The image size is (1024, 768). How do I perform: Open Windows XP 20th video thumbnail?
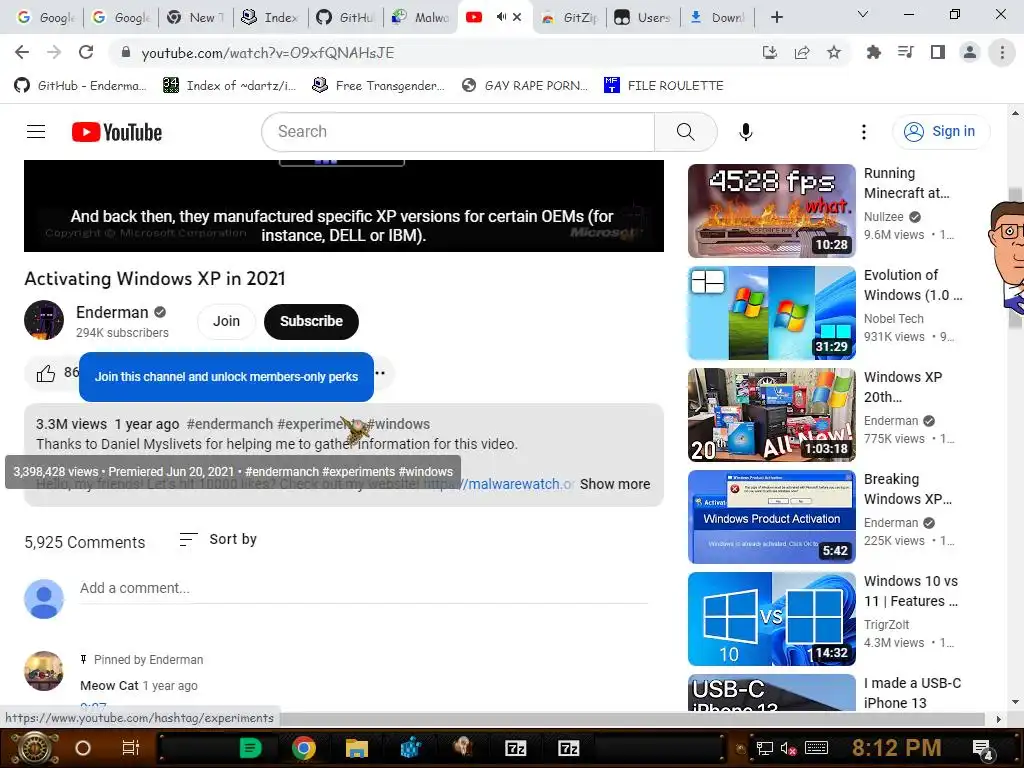tap(771, 414)
